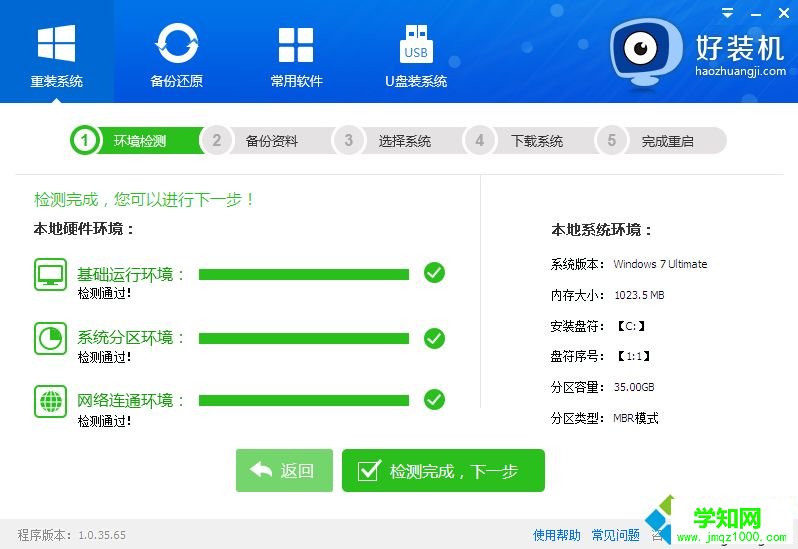Open the 重装系统 tab with Windows icon
798x549 pixels.
coord(56,51)
